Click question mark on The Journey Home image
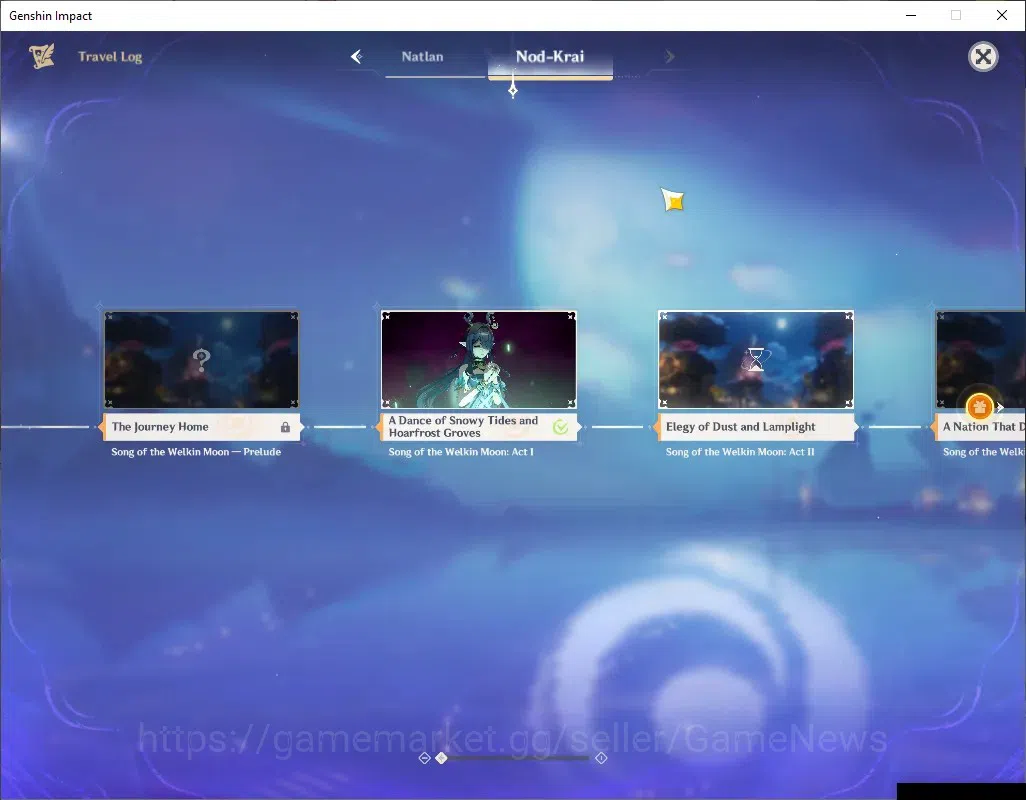1026x800 pixels. point(202,359)
